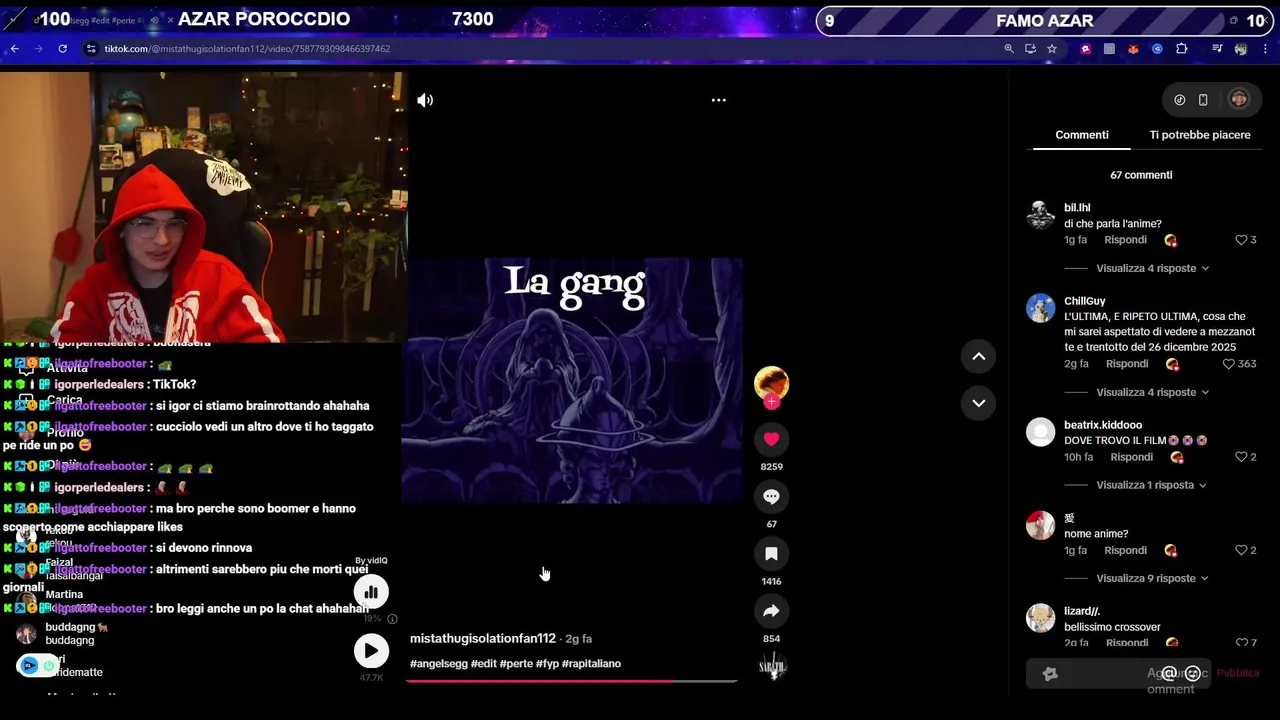Share the video with arrow icon

[x=771, y=611]
